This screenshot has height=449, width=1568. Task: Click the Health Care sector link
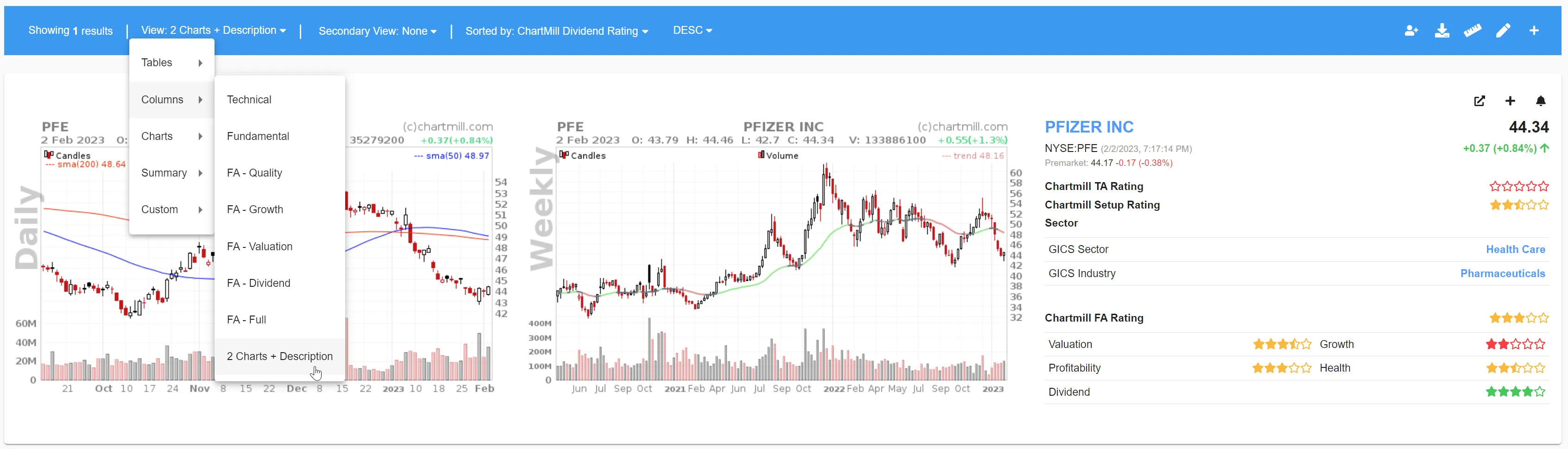1515,249
